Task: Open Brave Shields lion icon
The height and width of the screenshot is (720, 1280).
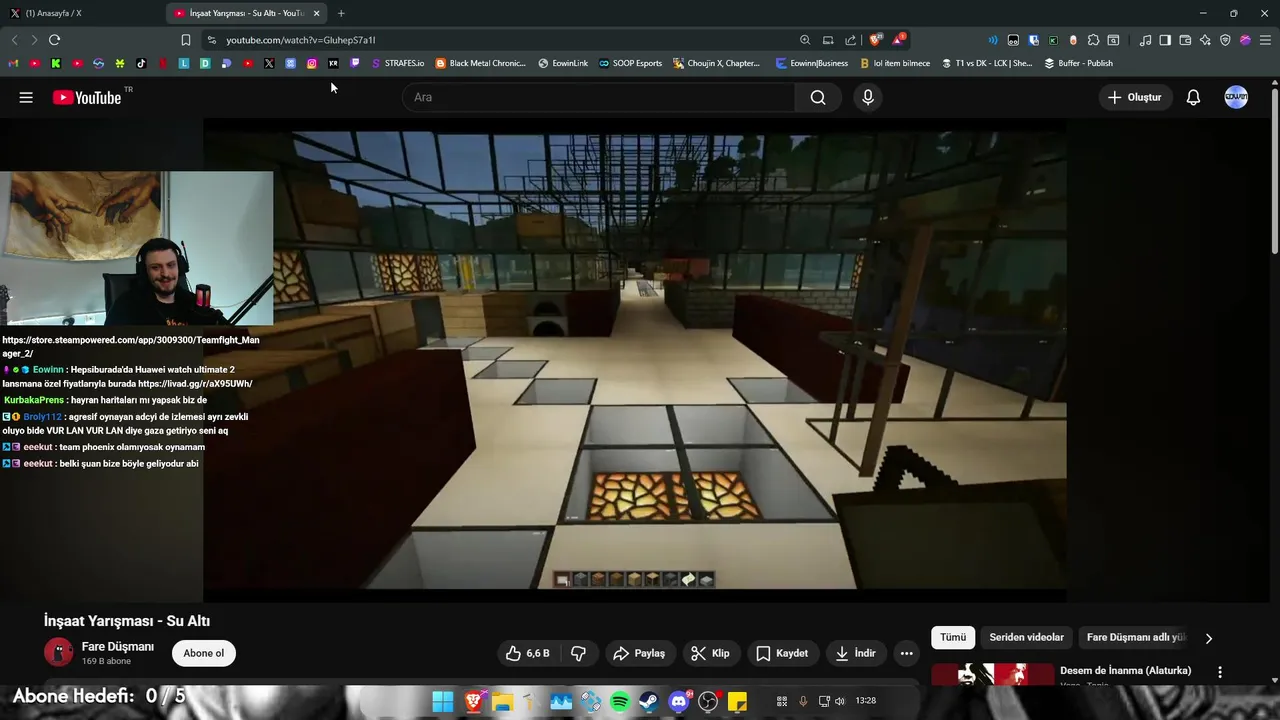Action: pyautogui.click(x=875, y=40)
